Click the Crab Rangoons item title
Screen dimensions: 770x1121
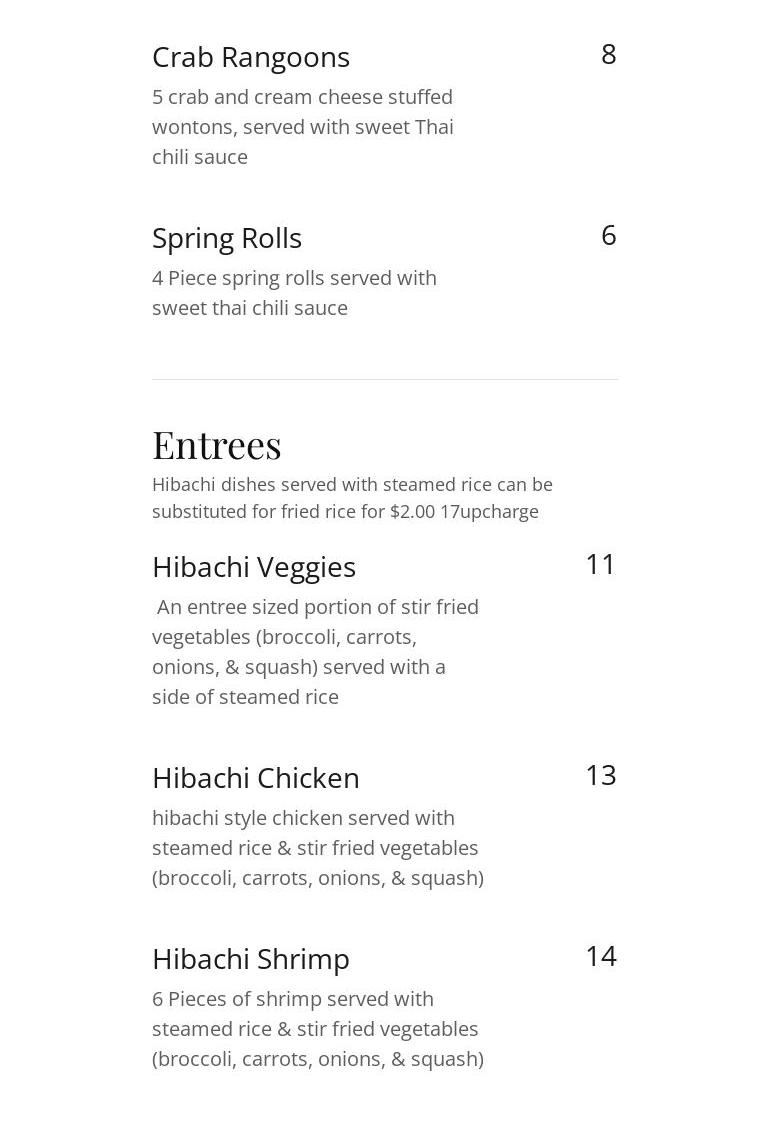pyautogui.click(x=251, y=57)
